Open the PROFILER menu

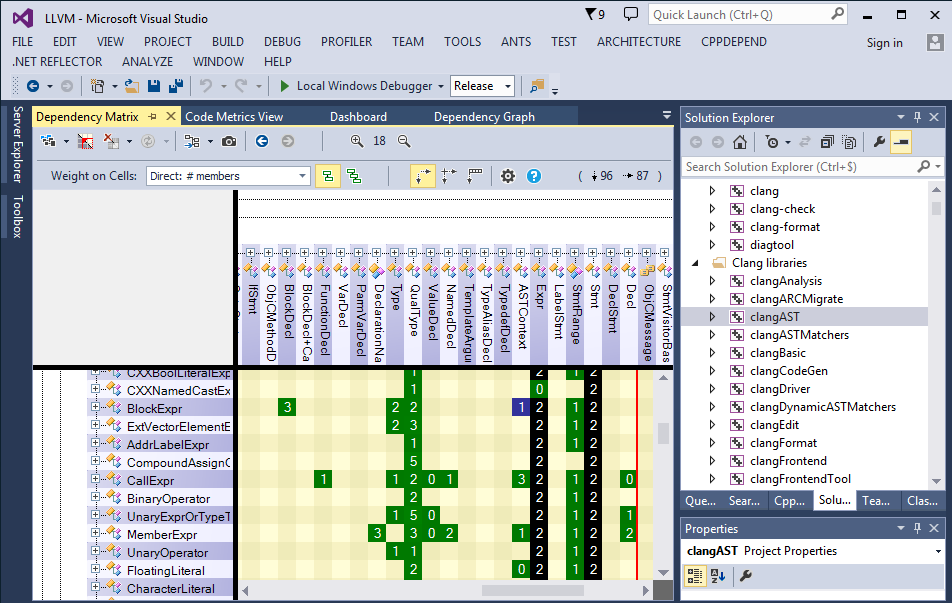click(x=346, y=42)
